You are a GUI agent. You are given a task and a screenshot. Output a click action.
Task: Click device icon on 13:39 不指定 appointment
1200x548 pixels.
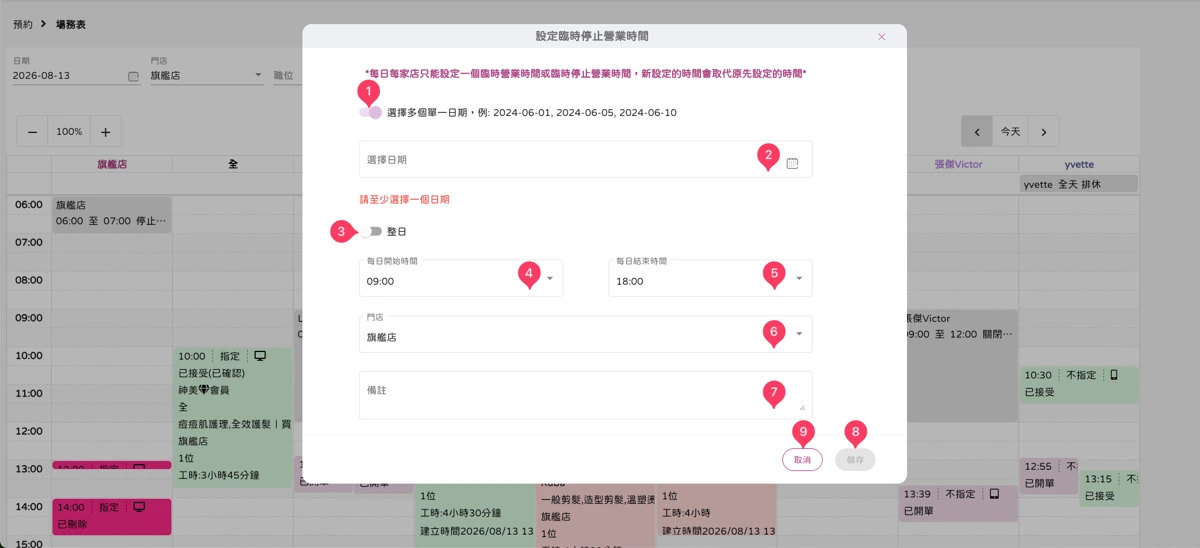click(x=994, y=494)
